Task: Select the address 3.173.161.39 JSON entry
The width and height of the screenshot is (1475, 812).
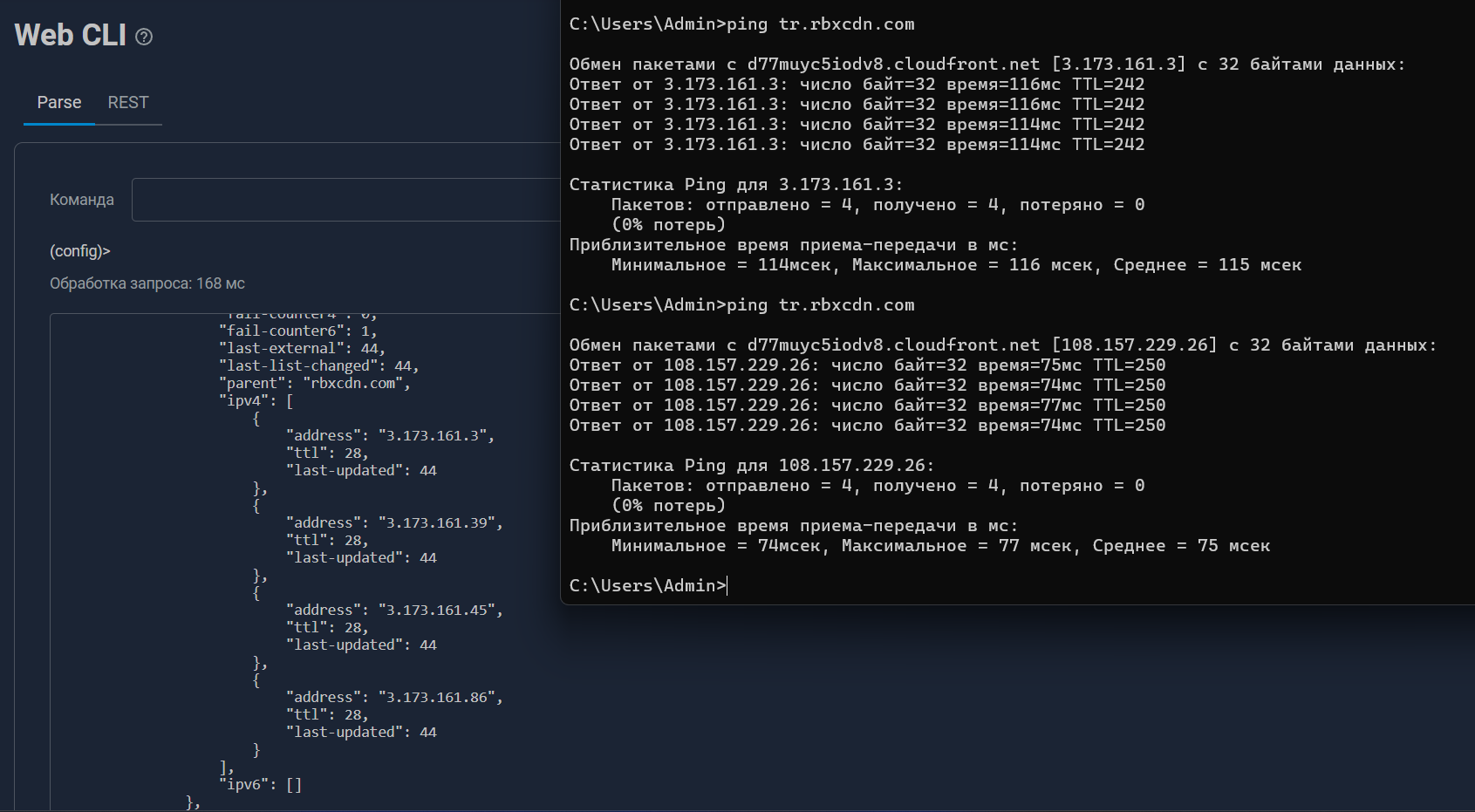Action: coord(394,523)
